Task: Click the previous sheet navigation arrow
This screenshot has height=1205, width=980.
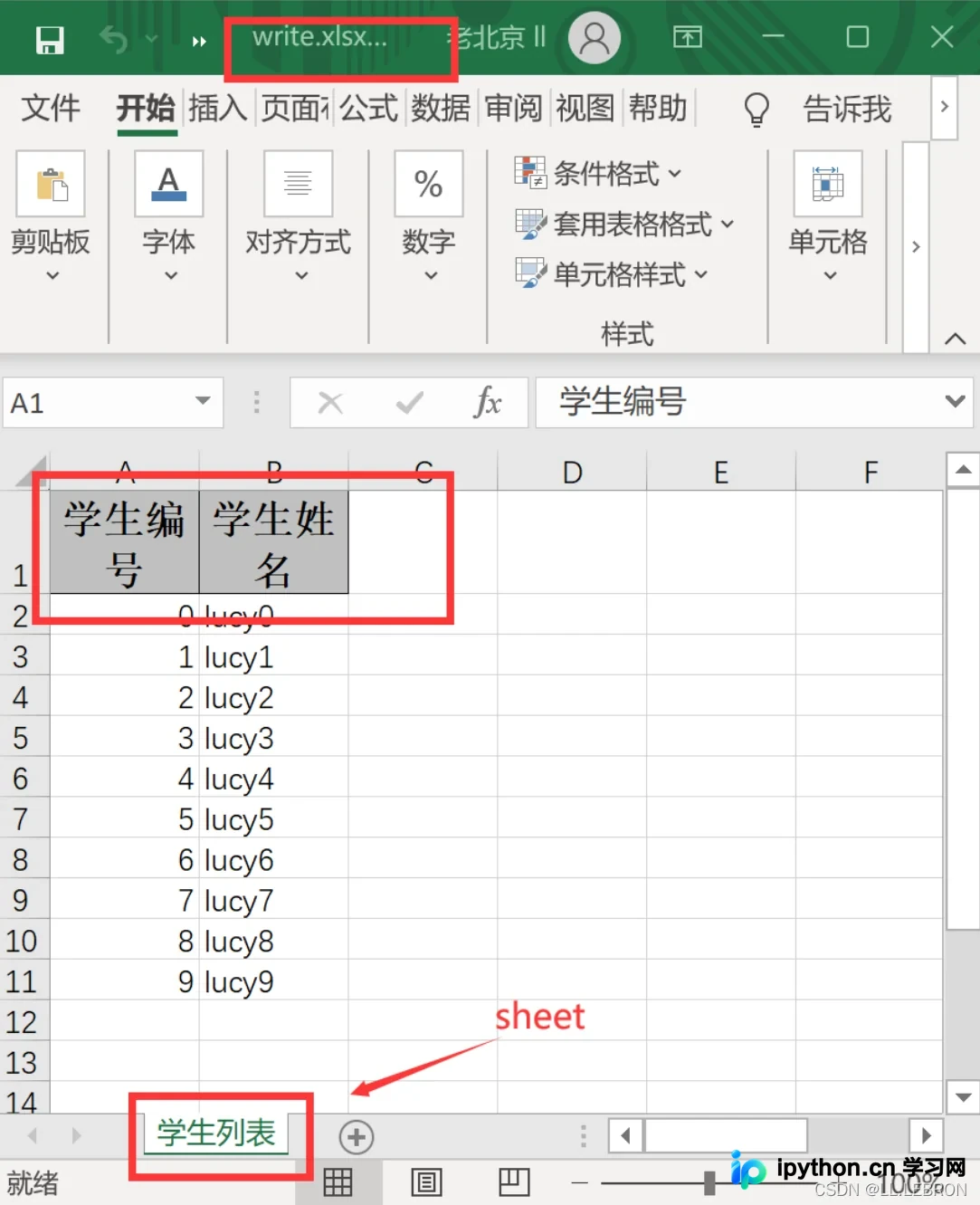Action: coord(33,1135)
